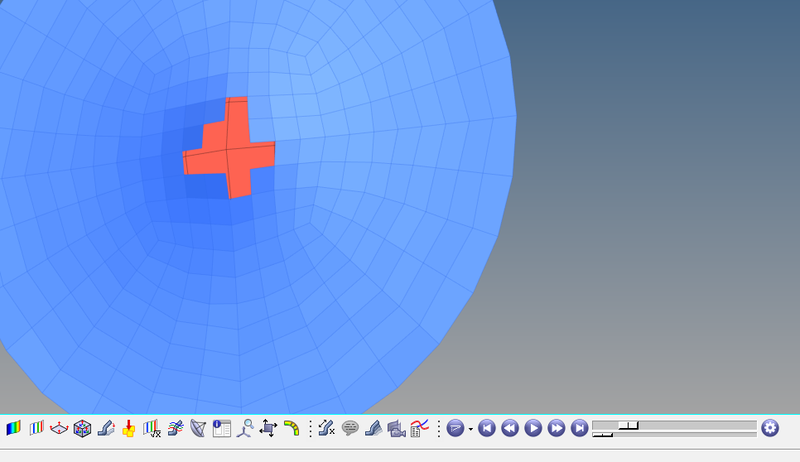800x462 pixels.
Task: Open the Streamlines panel icon
Action: 175,428
